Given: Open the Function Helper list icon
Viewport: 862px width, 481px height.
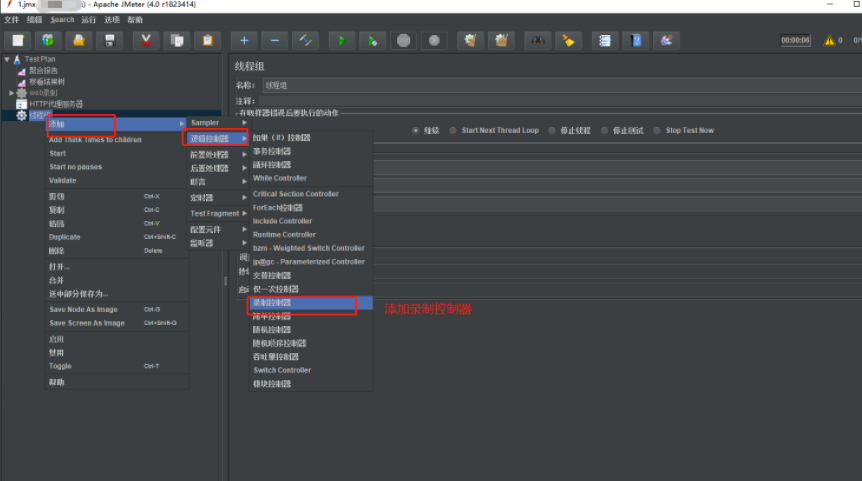Looking at the screenshot, I should 605,41.
